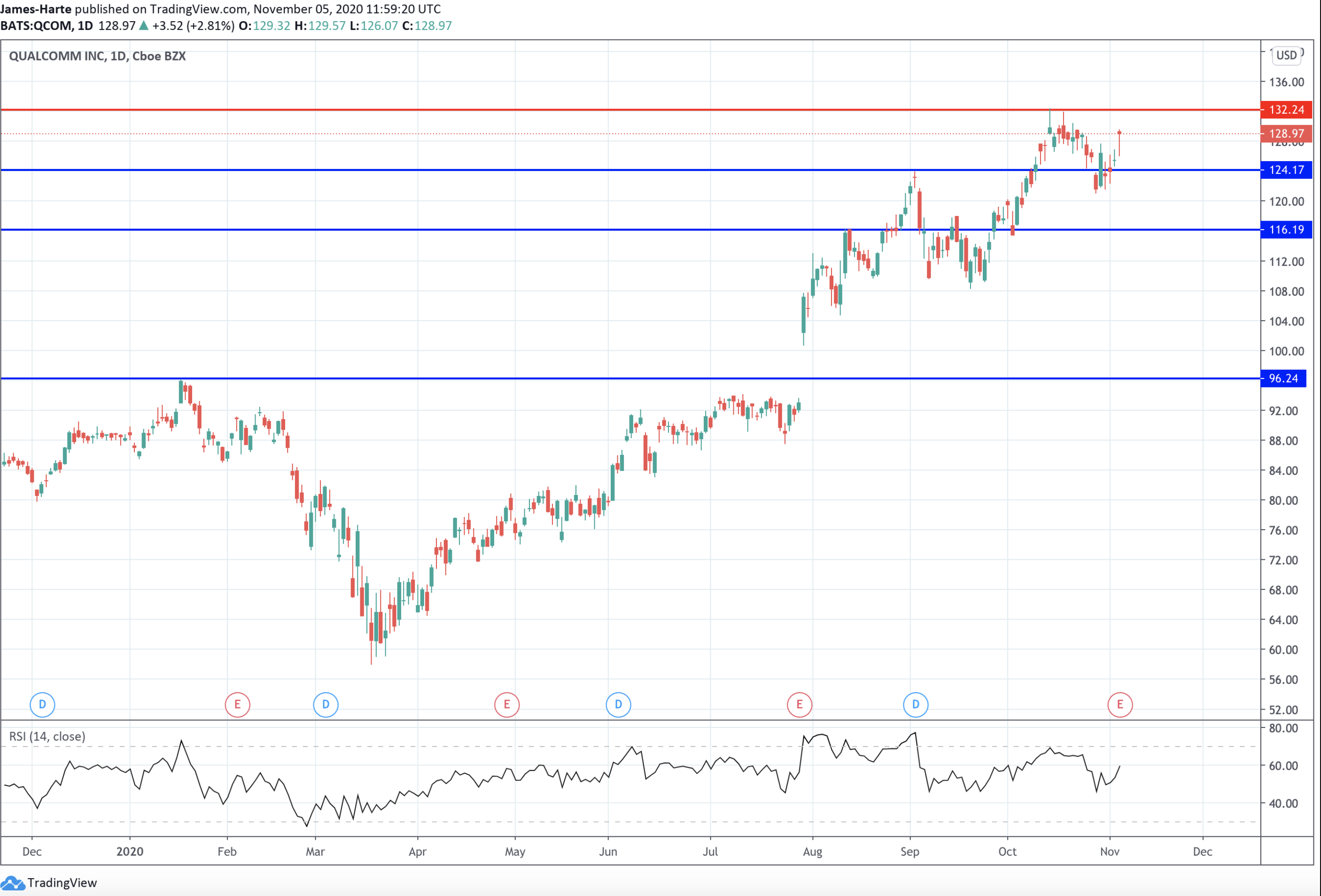The image size is (1321, 896).
Task: Click the blue 124.17 price label
Action: coord(1286,170)
